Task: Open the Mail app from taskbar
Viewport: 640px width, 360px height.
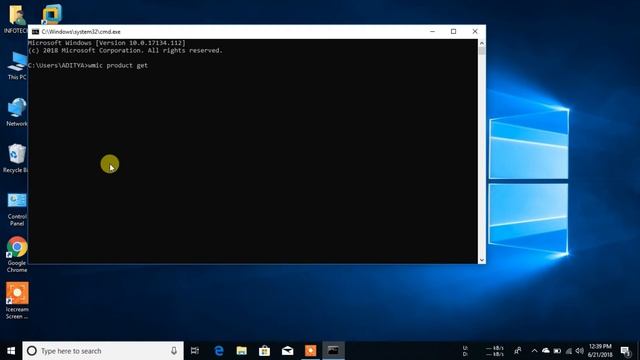Action: point(287,351)
